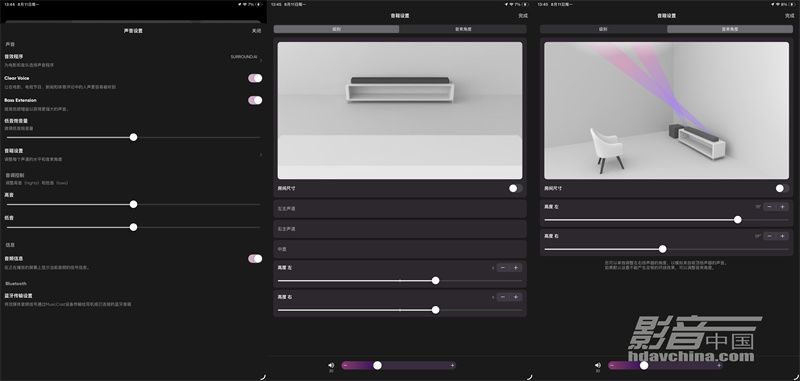
Task: Decrease 高度 左 with the minus stepper, middle panel
Action: (x=503, y=268)
